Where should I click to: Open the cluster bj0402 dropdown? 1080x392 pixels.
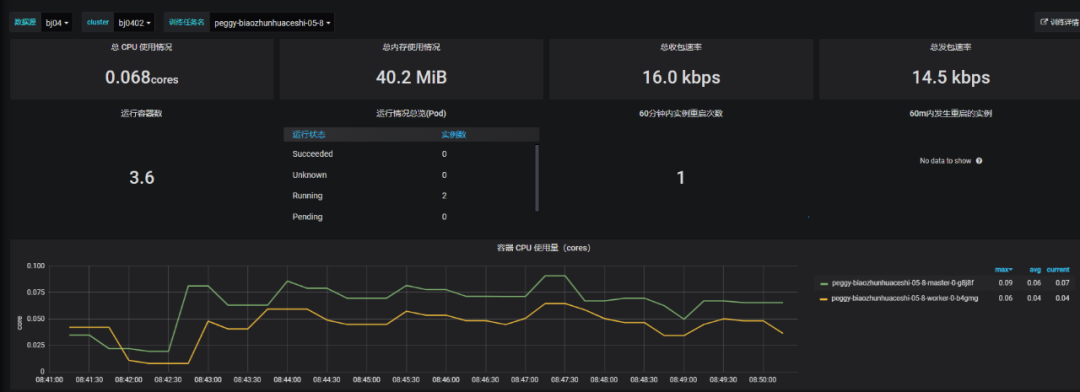point(135,23)
